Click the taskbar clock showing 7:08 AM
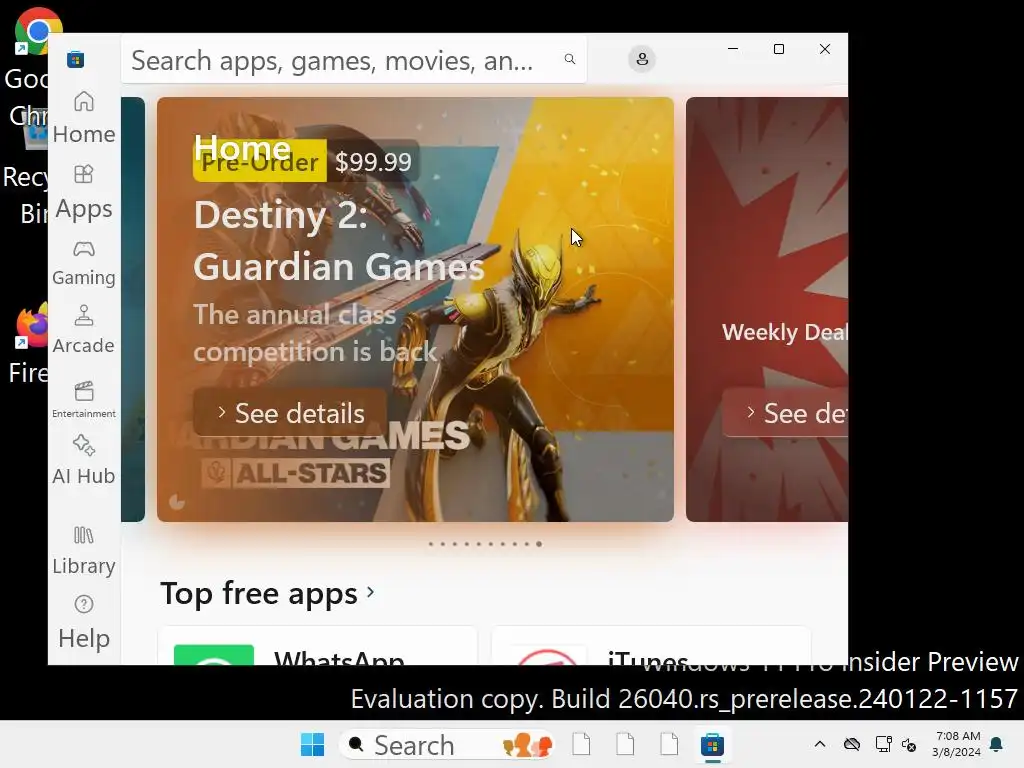 point(956,744)
